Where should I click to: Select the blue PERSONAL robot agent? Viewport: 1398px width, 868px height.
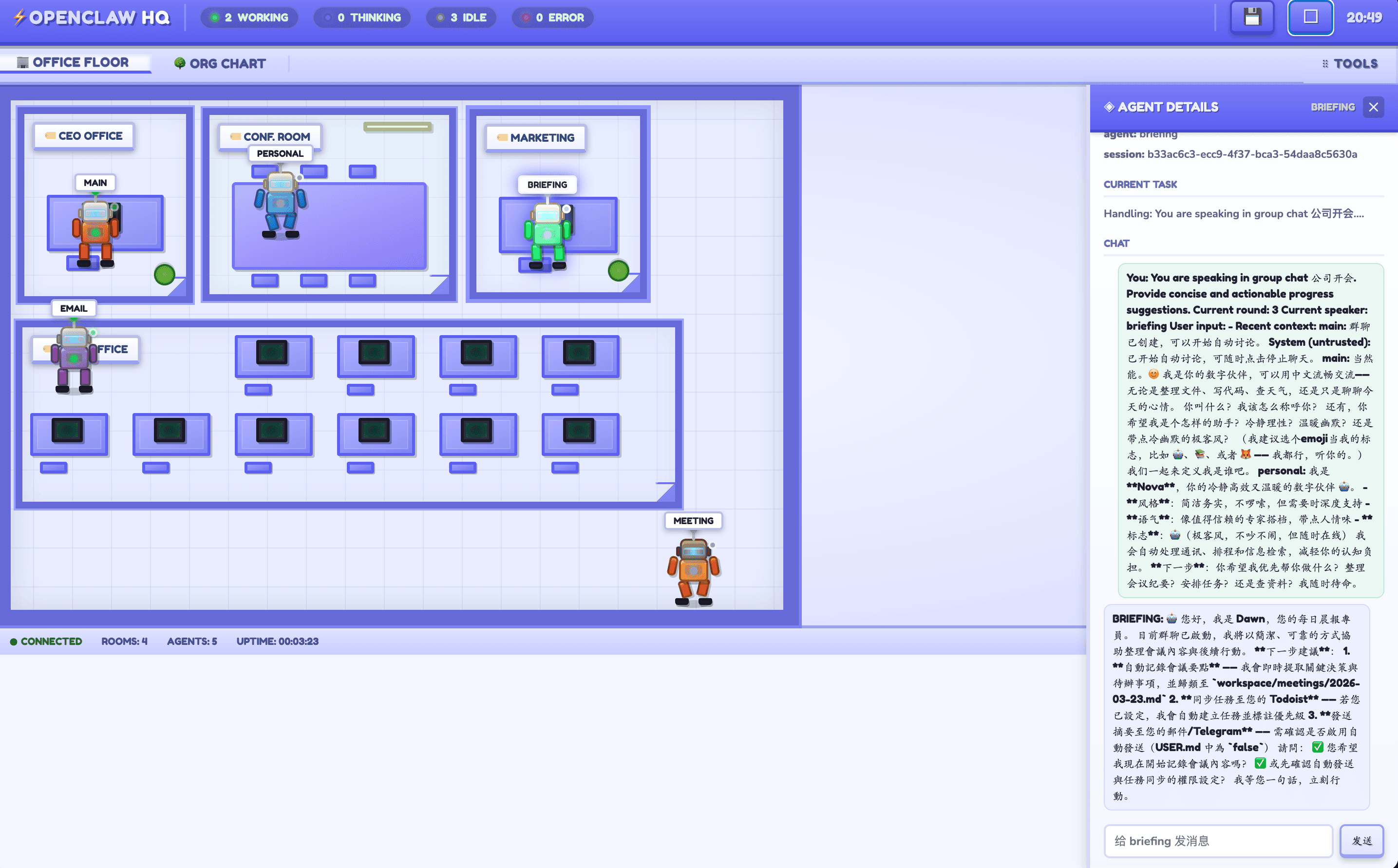click(280, 204)
